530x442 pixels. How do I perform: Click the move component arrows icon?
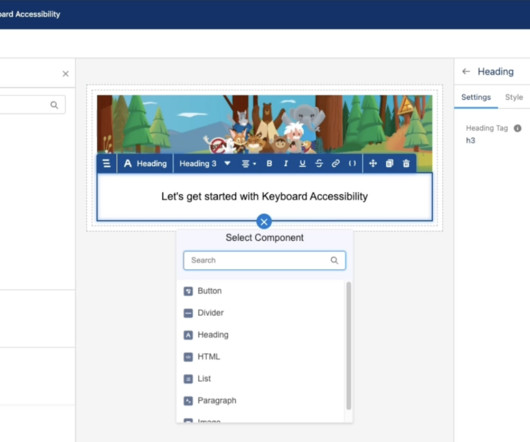[373, 164]
